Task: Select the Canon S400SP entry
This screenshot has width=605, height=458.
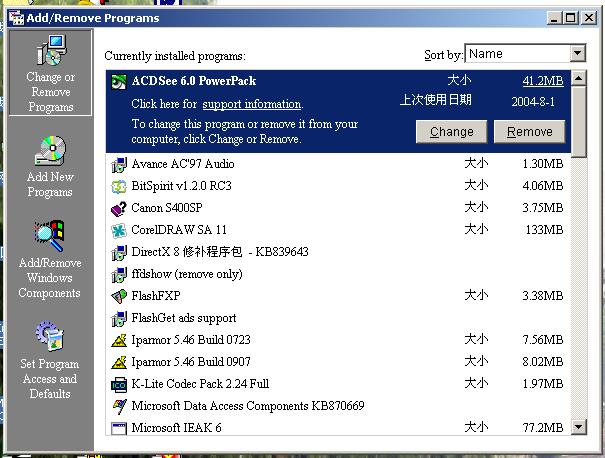Action: coord(338,208)
